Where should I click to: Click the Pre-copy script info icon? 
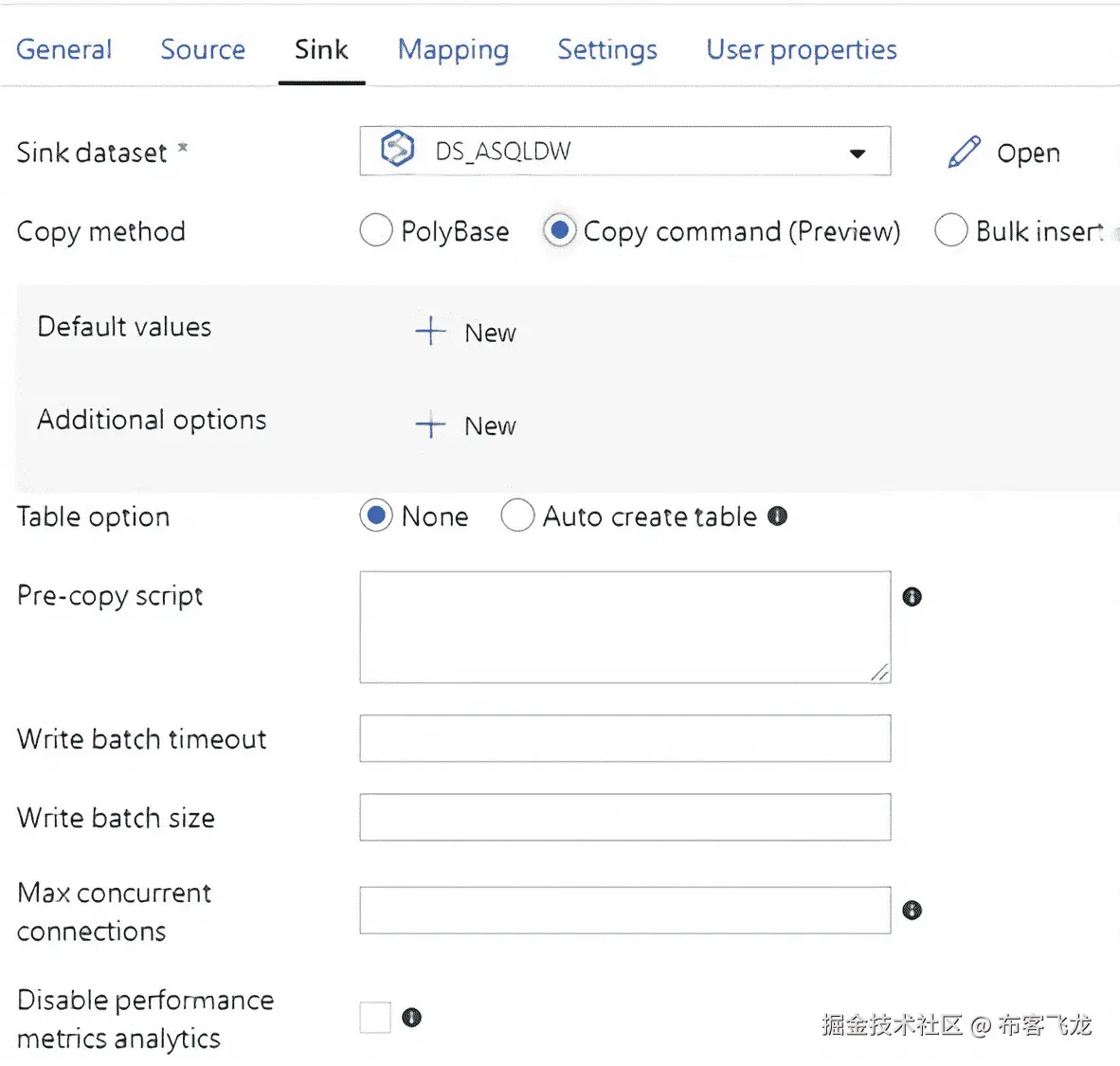pyautogui.click(x=912, y=597)
